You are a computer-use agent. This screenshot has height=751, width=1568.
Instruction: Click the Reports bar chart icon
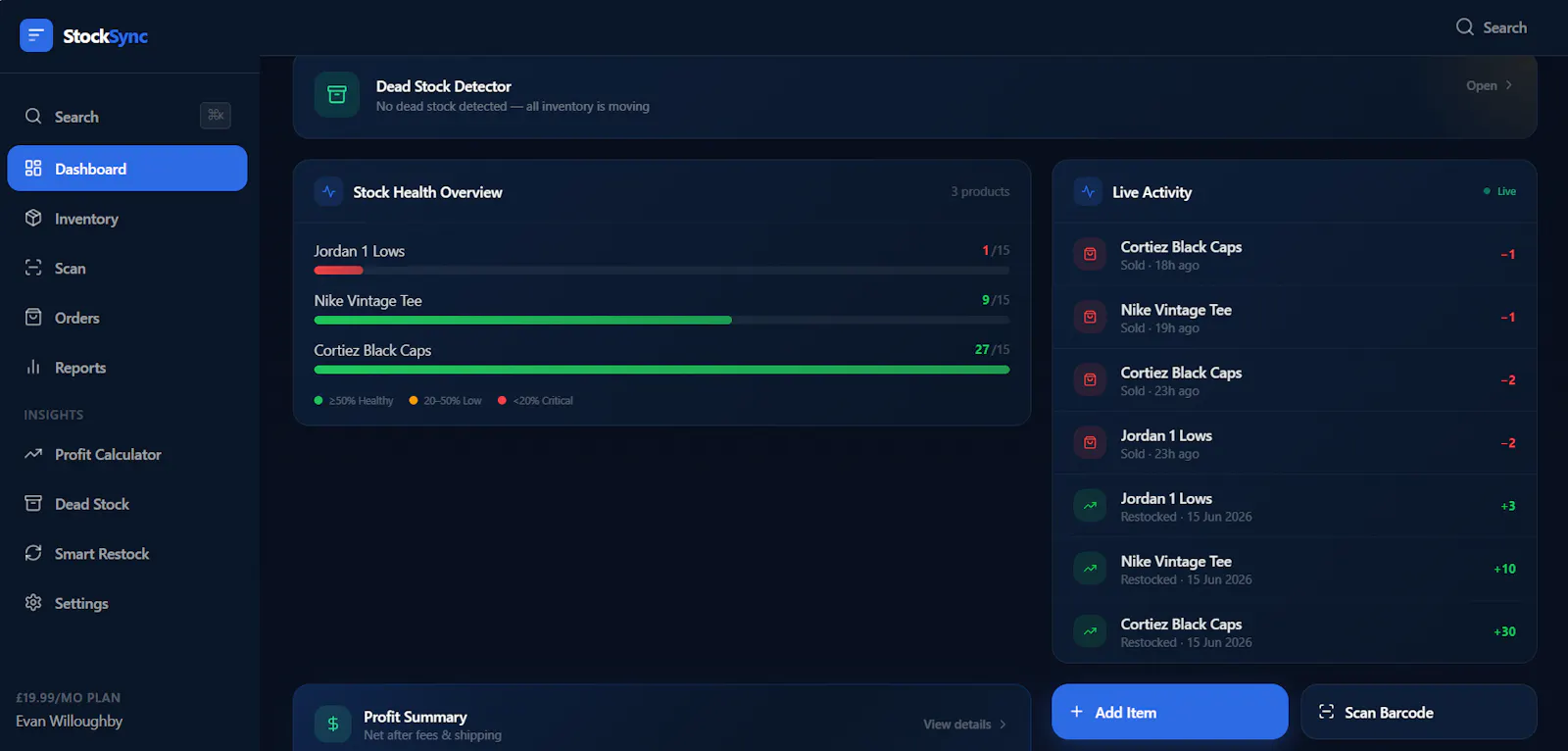click(x=33, y=367)
